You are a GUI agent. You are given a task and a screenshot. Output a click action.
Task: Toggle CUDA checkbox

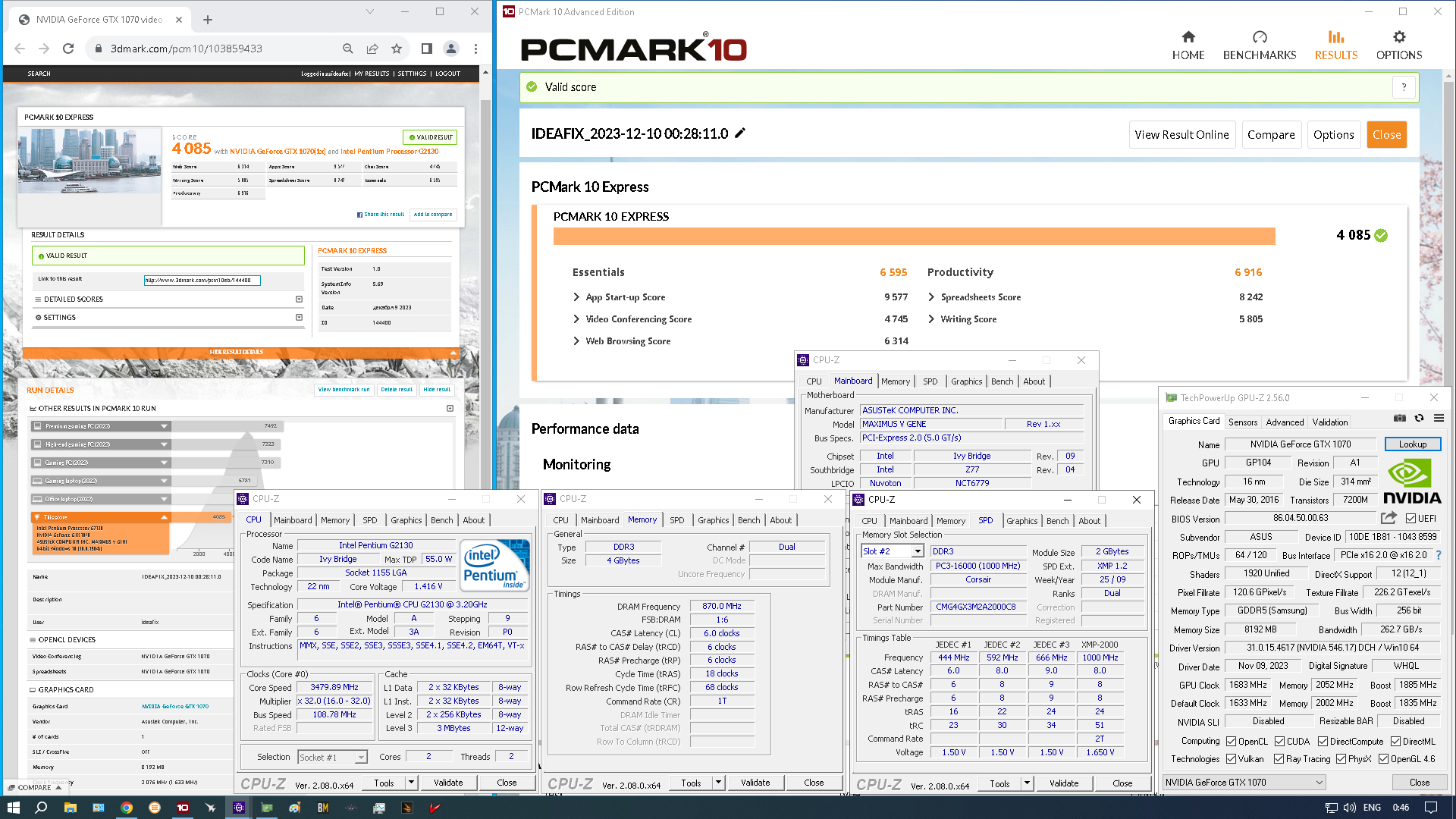(1279, 742)
